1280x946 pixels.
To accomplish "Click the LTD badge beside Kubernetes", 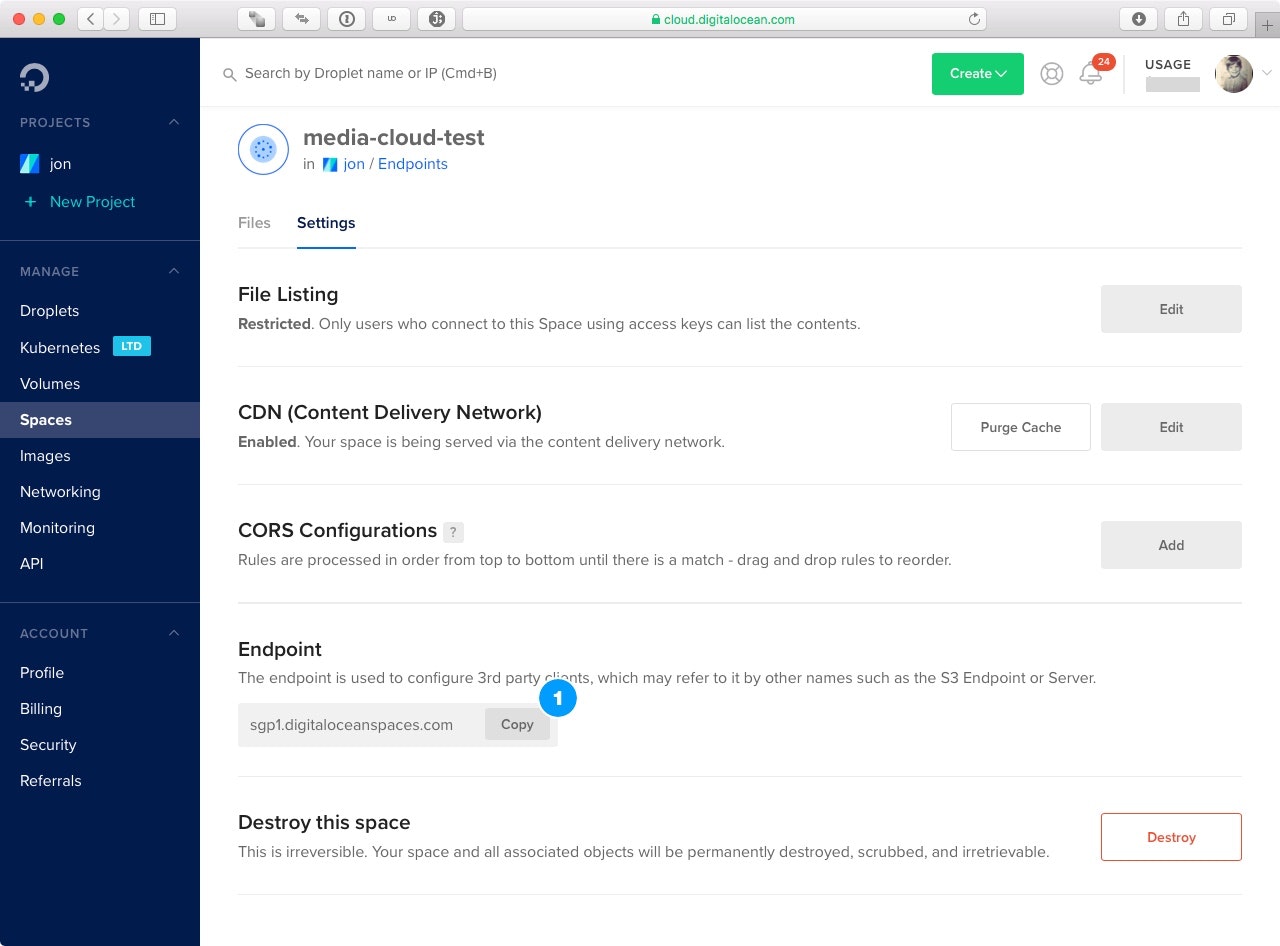I will click(x=132, y=346).
